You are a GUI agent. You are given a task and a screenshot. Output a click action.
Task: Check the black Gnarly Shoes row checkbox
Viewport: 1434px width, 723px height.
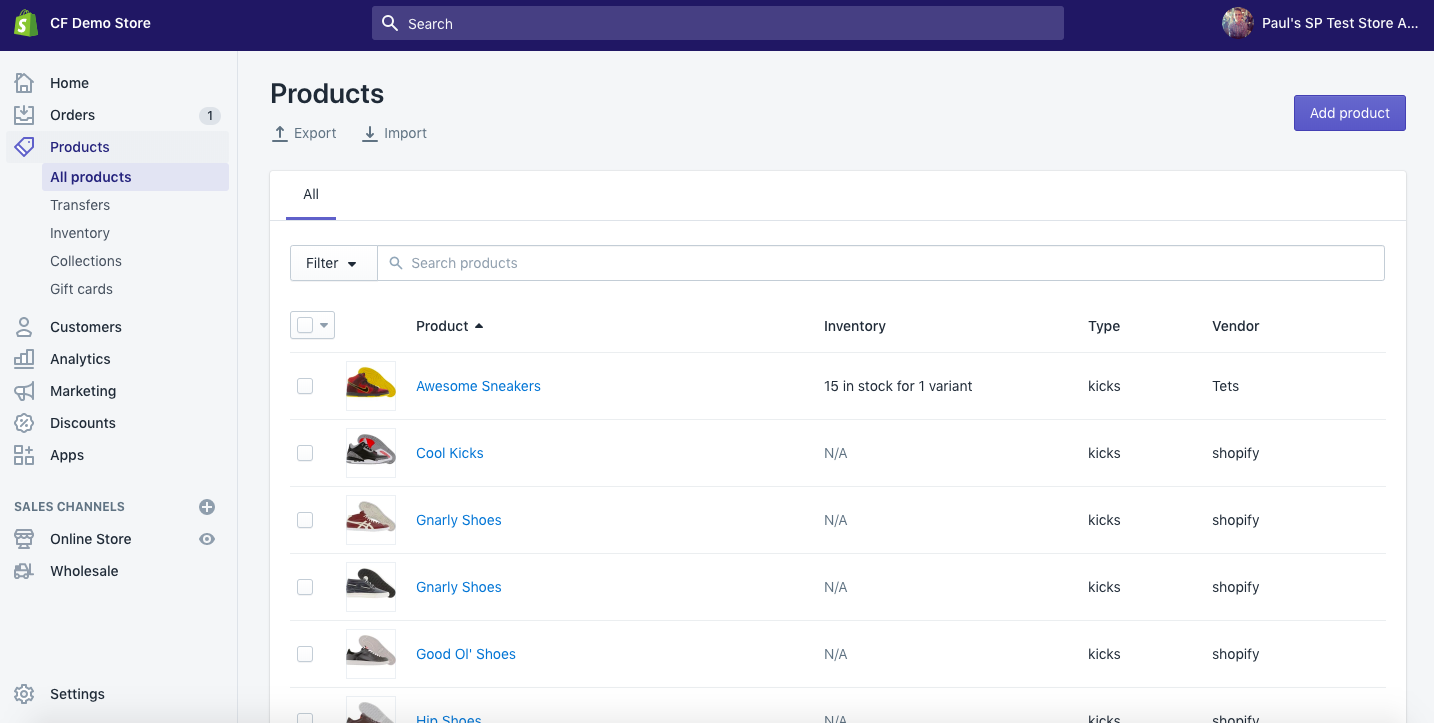point(305,587)
